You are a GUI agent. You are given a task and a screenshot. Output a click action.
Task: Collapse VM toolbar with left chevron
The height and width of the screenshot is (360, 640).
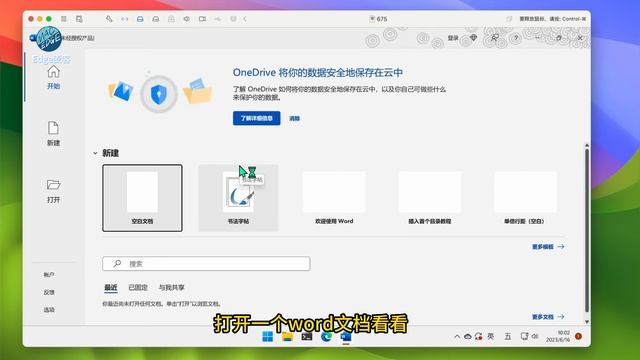(x=245, y=19)
